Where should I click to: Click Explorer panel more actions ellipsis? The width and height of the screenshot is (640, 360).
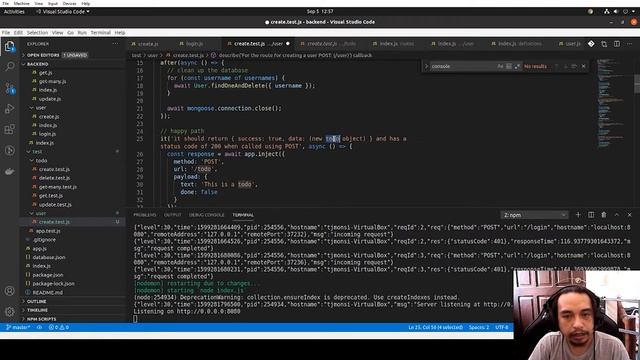(115, 44)
